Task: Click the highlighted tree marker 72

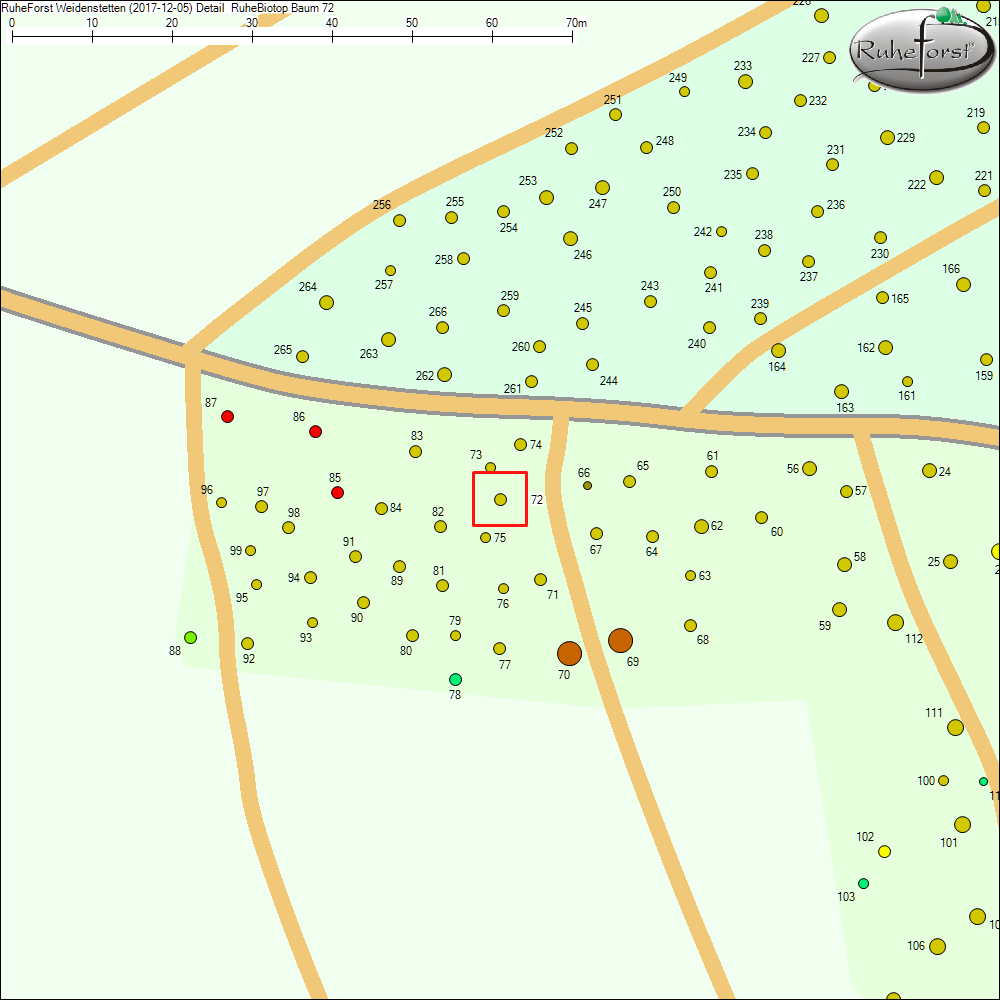Action: coord(500,499)
